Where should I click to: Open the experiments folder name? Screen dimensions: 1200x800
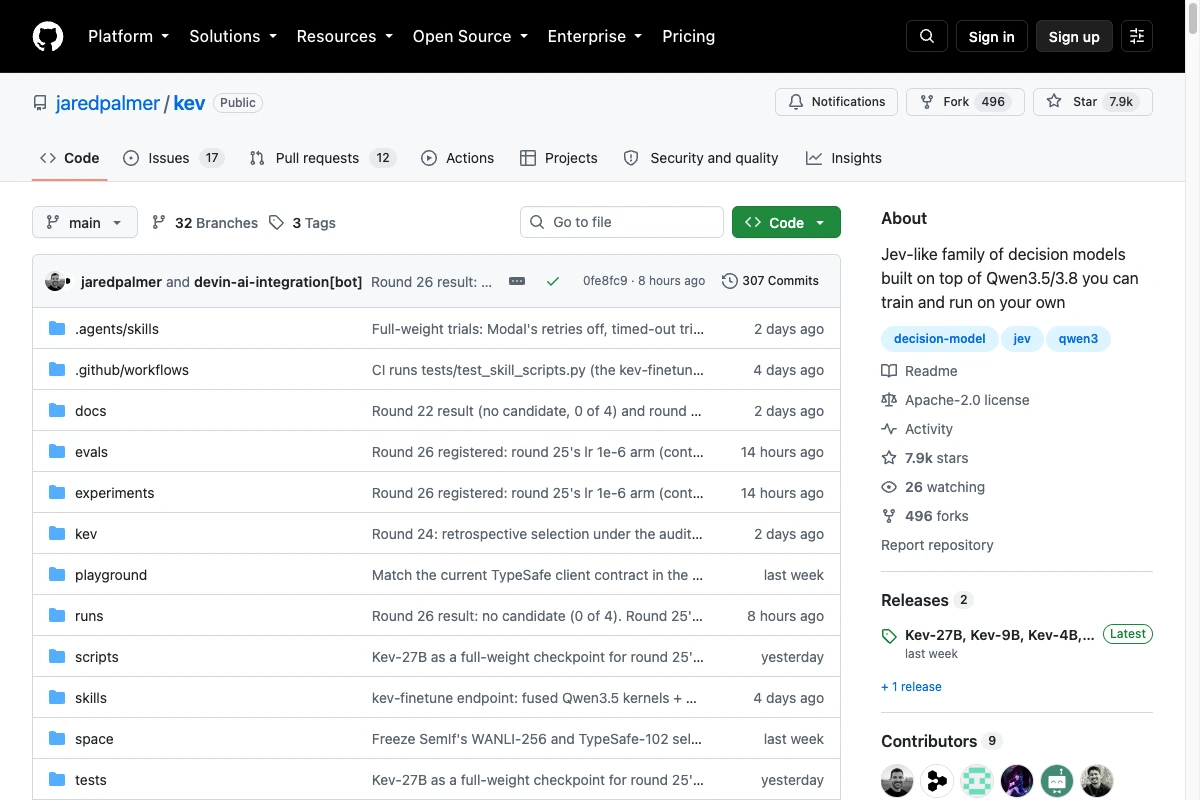coord(115,493)
